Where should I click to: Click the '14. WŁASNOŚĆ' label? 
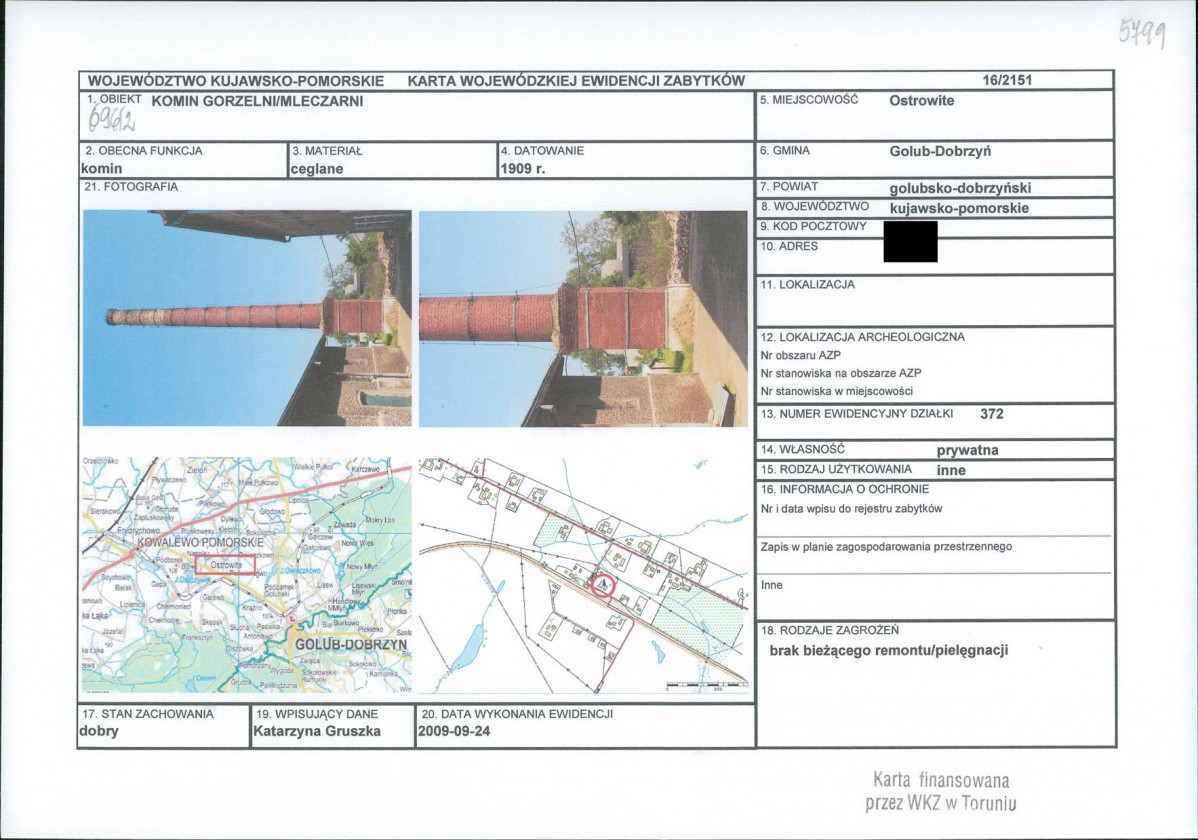point(802,449)
